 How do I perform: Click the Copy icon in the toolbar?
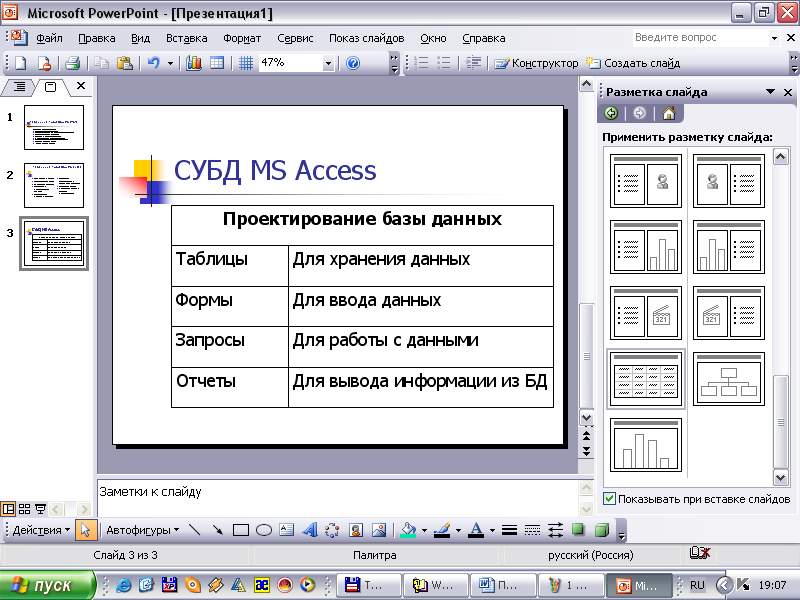coord(102,63)
